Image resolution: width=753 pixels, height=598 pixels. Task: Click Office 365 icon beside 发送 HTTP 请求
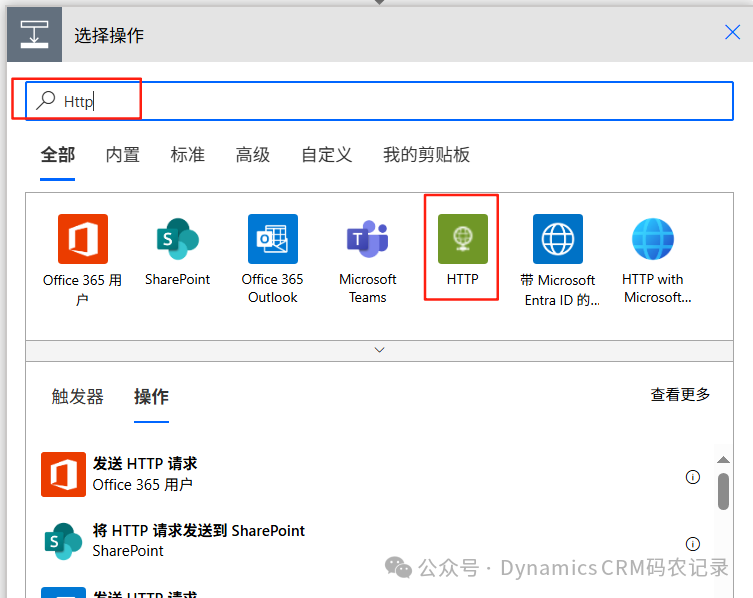click(x=63, y=474)
